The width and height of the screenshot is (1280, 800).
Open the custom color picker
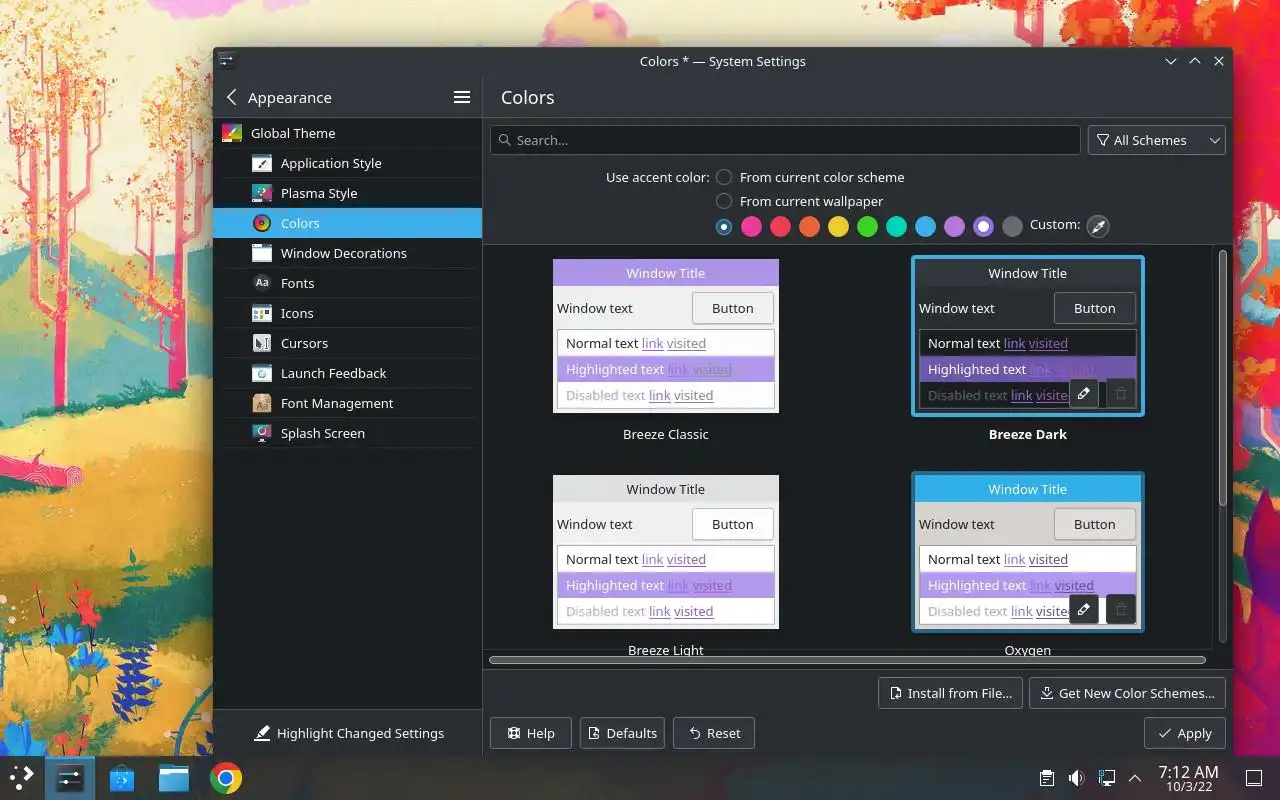(1098, 226)
